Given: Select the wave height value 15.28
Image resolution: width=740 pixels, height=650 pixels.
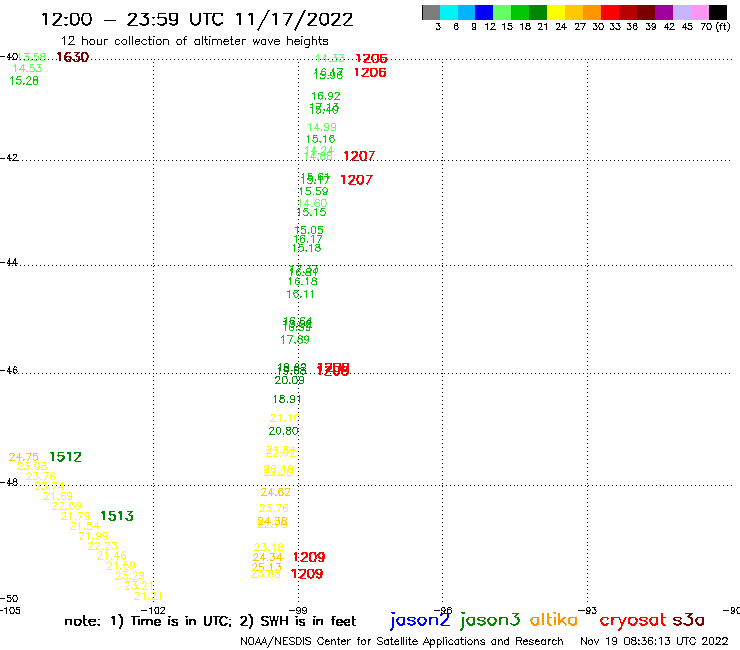Looking at the screenshot, I should 24,81.
